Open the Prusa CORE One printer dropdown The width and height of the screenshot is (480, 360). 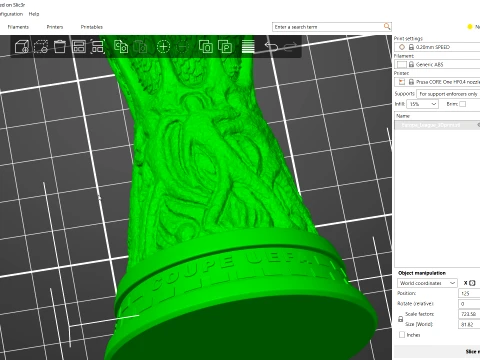(x=437, y=82)
